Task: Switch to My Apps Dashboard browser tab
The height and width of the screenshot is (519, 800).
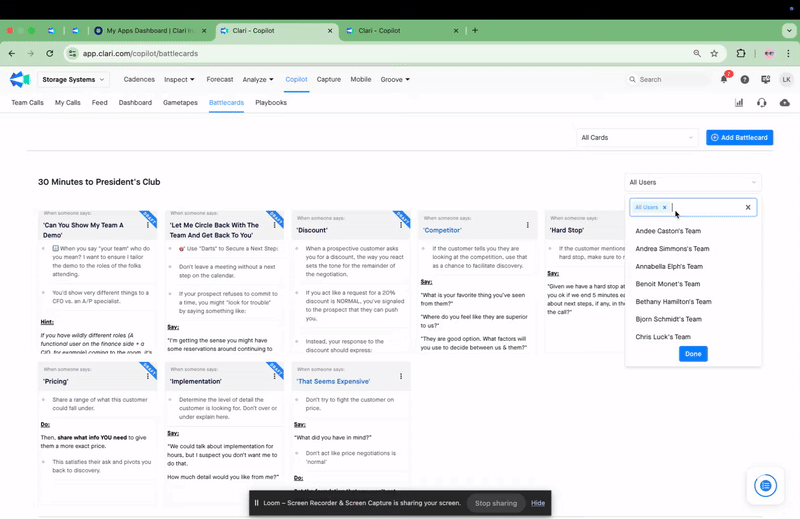Action: (x=151, y=31)
